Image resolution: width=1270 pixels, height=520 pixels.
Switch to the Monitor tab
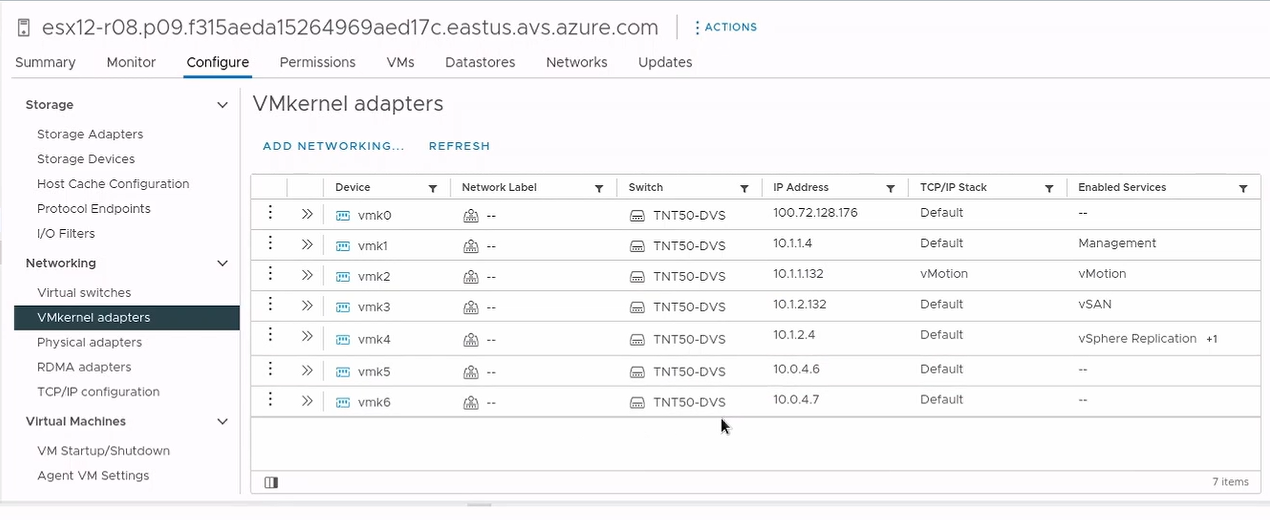tap(131, 62)
